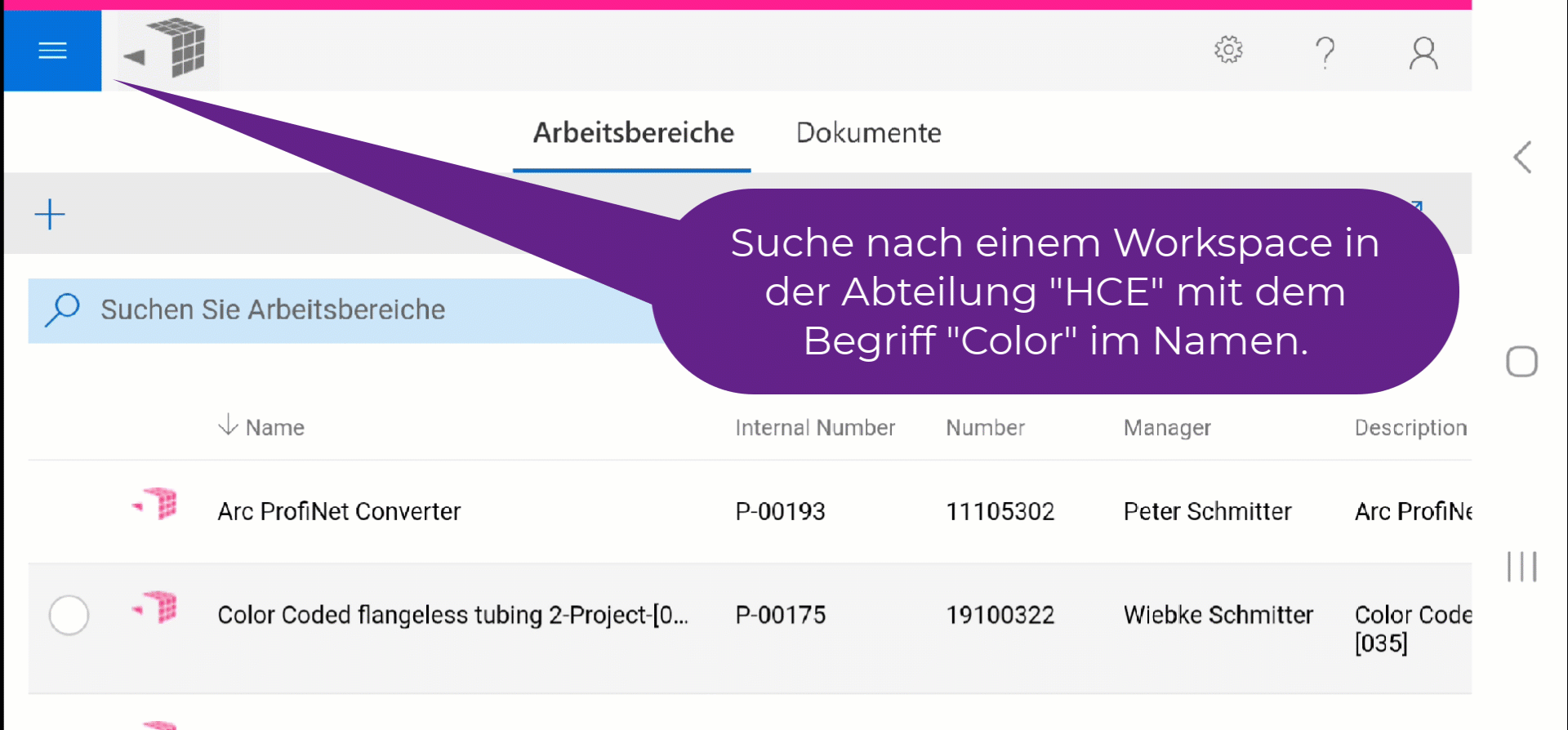Open the hamburger navigation menu
1568x730 pixels.
pyautogui.click(x=52, y=51)
